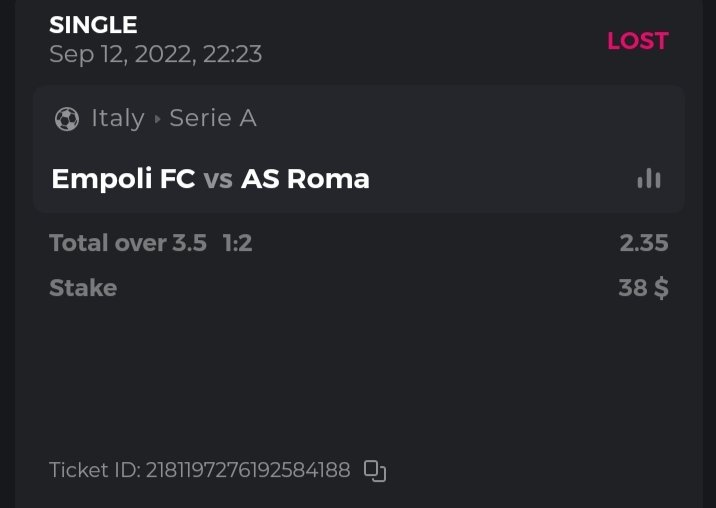Image resolution: width=716 pixels, height=508 pixels.
Task: Tap the AS Roma team name
Action: pyautogui.click(x=306, y=179)
